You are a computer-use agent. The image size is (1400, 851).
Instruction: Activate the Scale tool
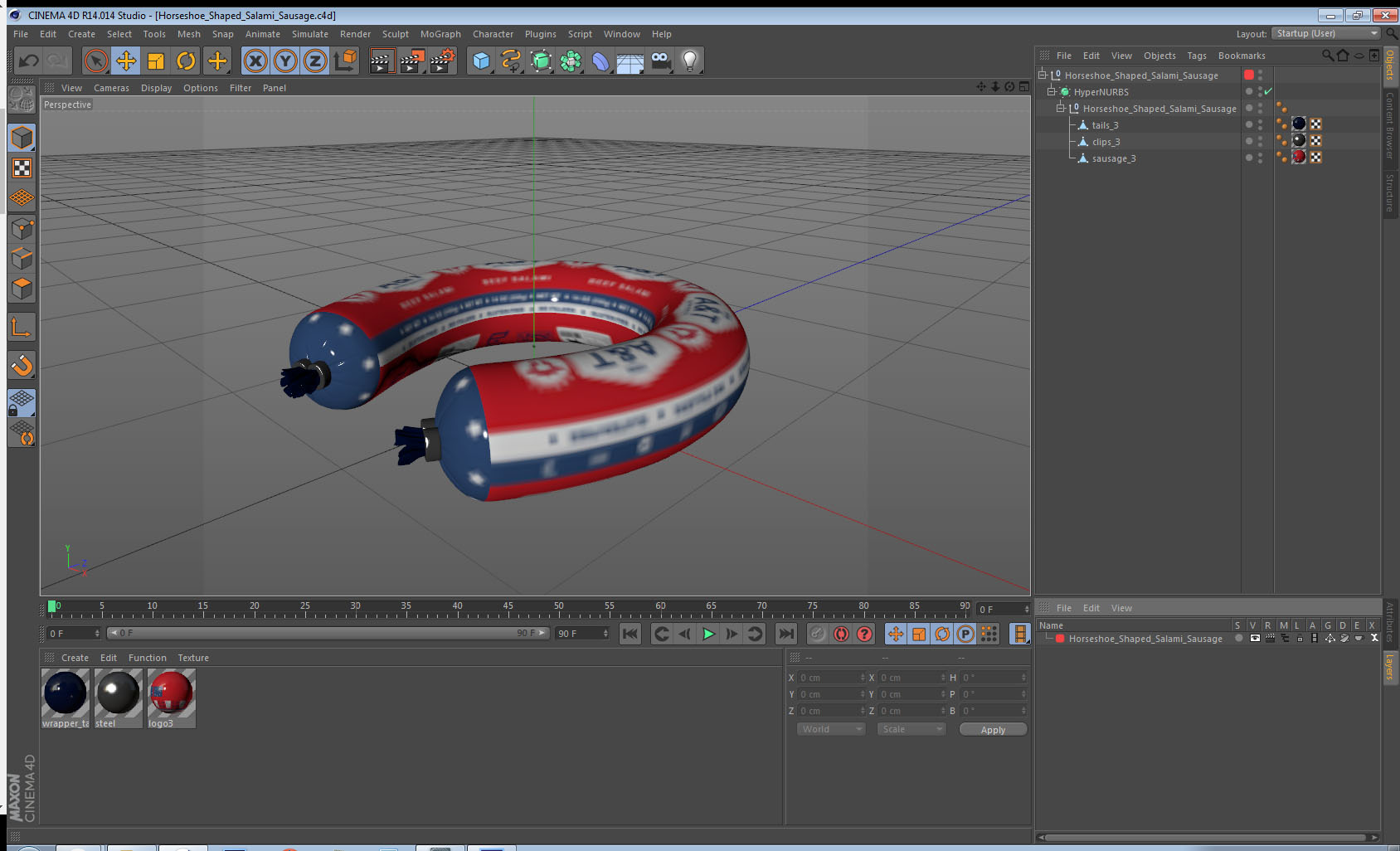[x=156, y=61]
